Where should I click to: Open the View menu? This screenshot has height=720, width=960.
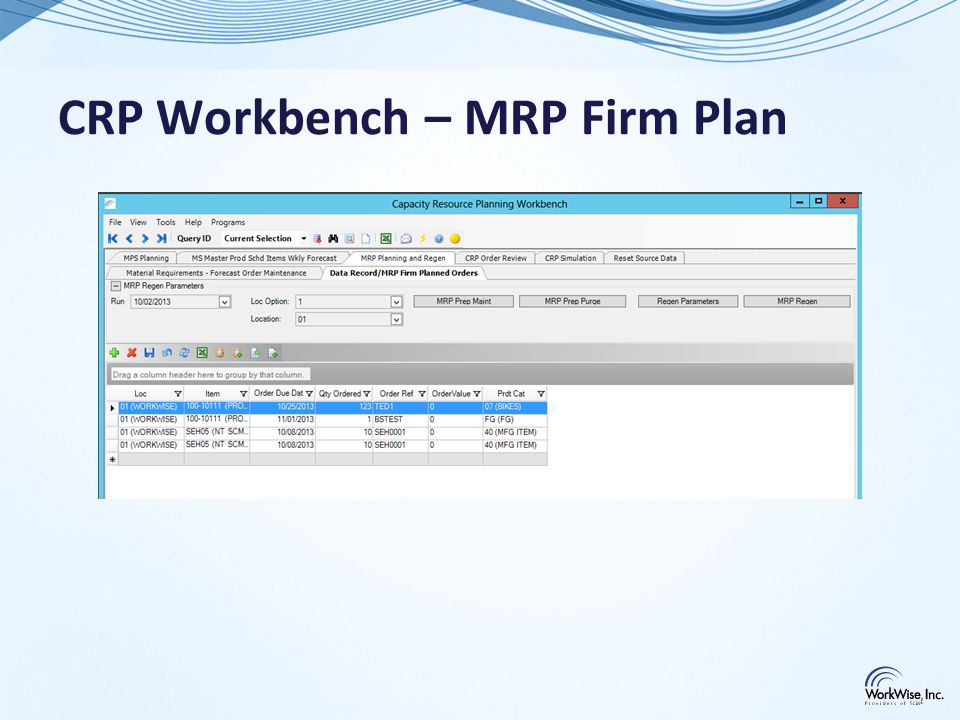tap(138, 222)
